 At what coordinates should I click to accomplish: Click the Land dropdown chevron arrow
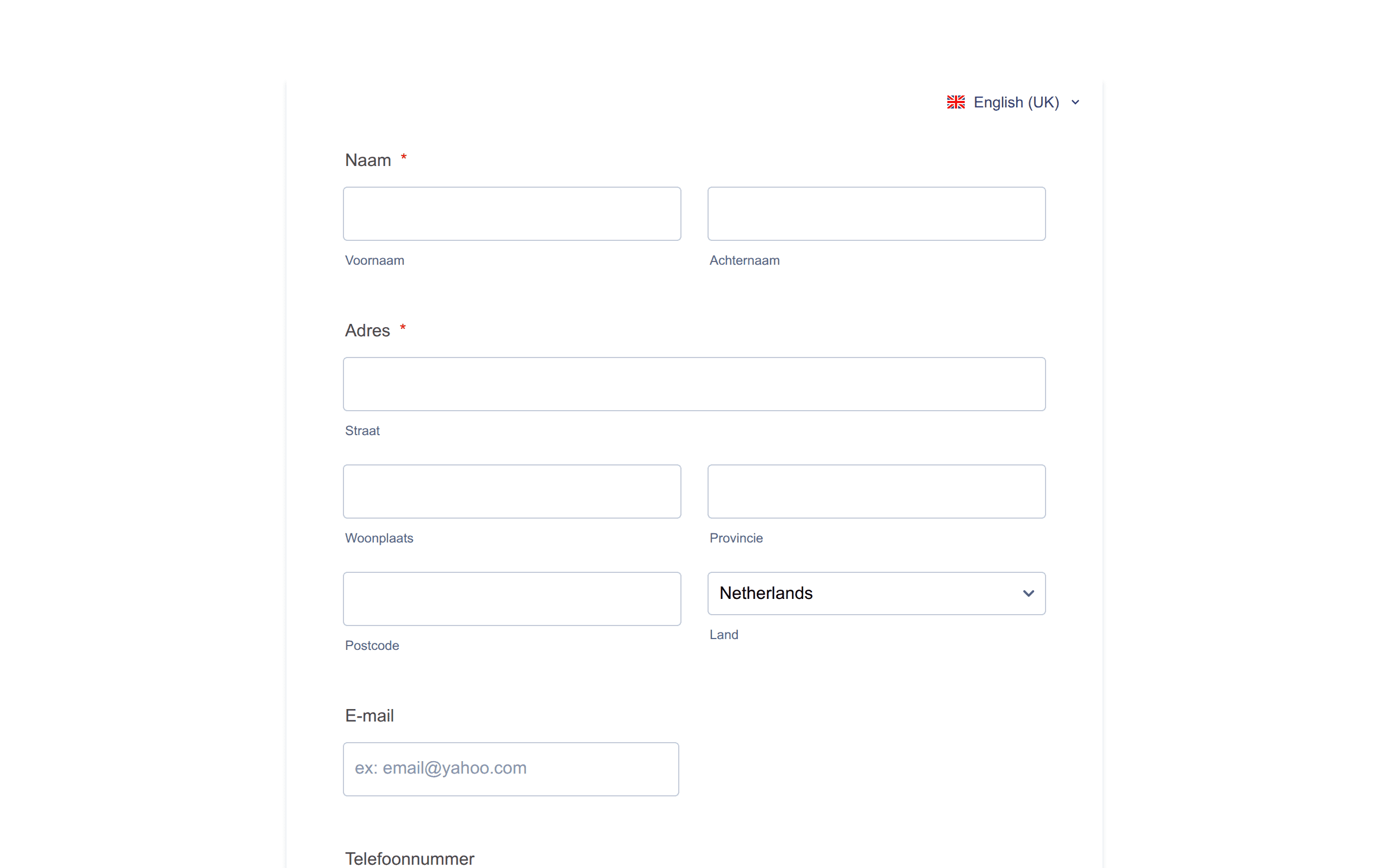click(x=1029, y=593)
